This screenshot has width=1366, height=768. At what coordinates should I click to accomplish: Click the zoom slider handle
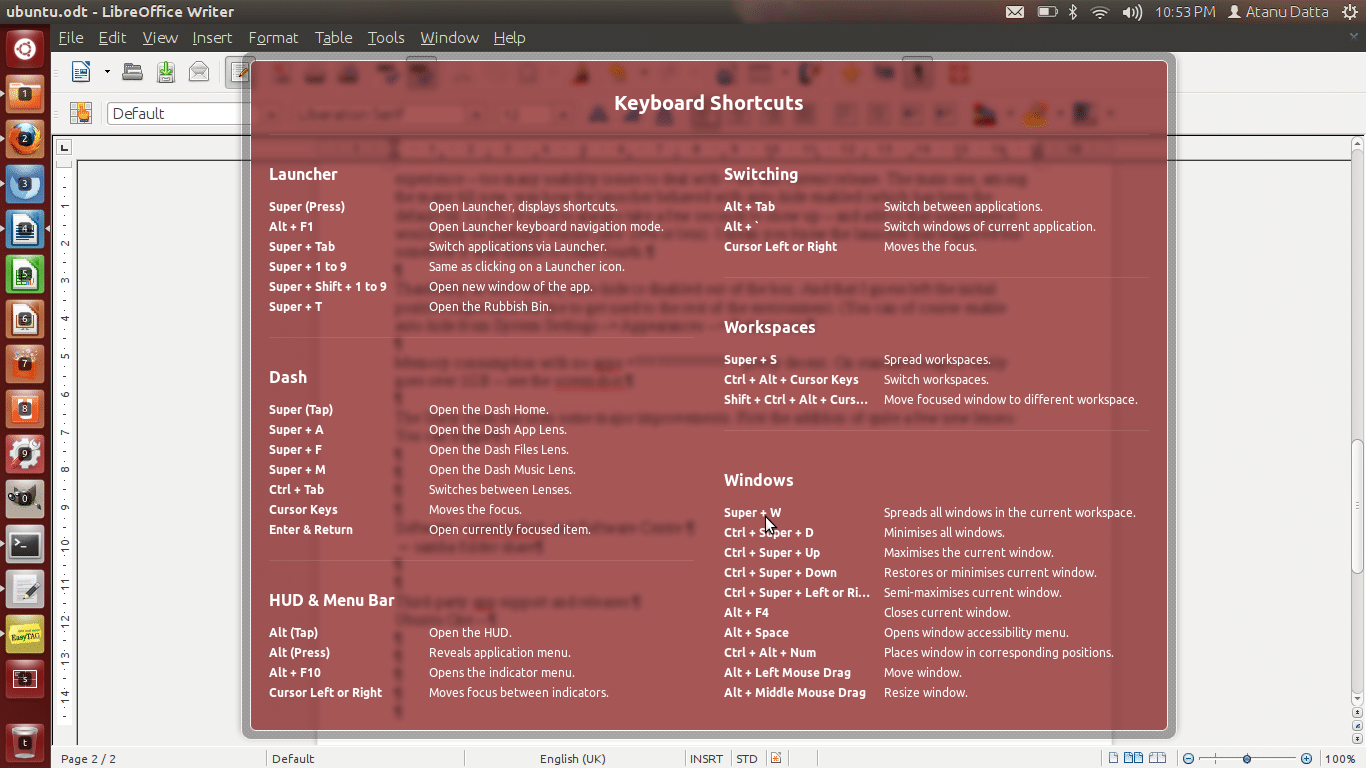(1247, 758)
